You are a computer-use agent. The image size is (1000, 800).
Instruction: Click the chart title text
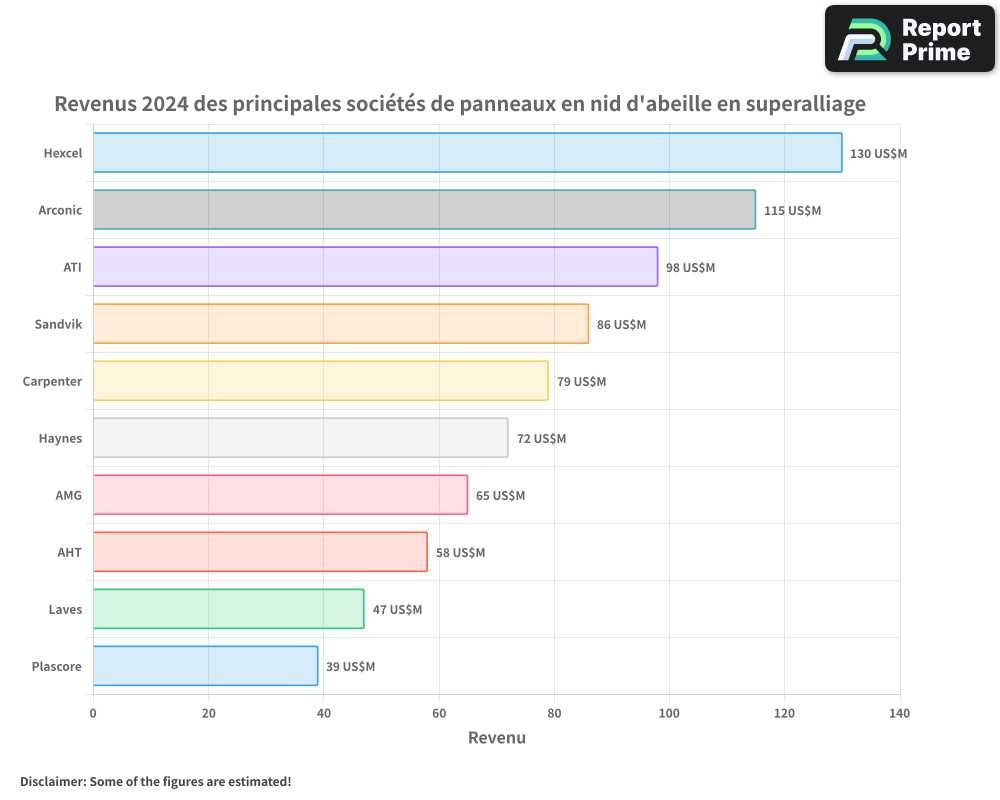coord(459,104)
